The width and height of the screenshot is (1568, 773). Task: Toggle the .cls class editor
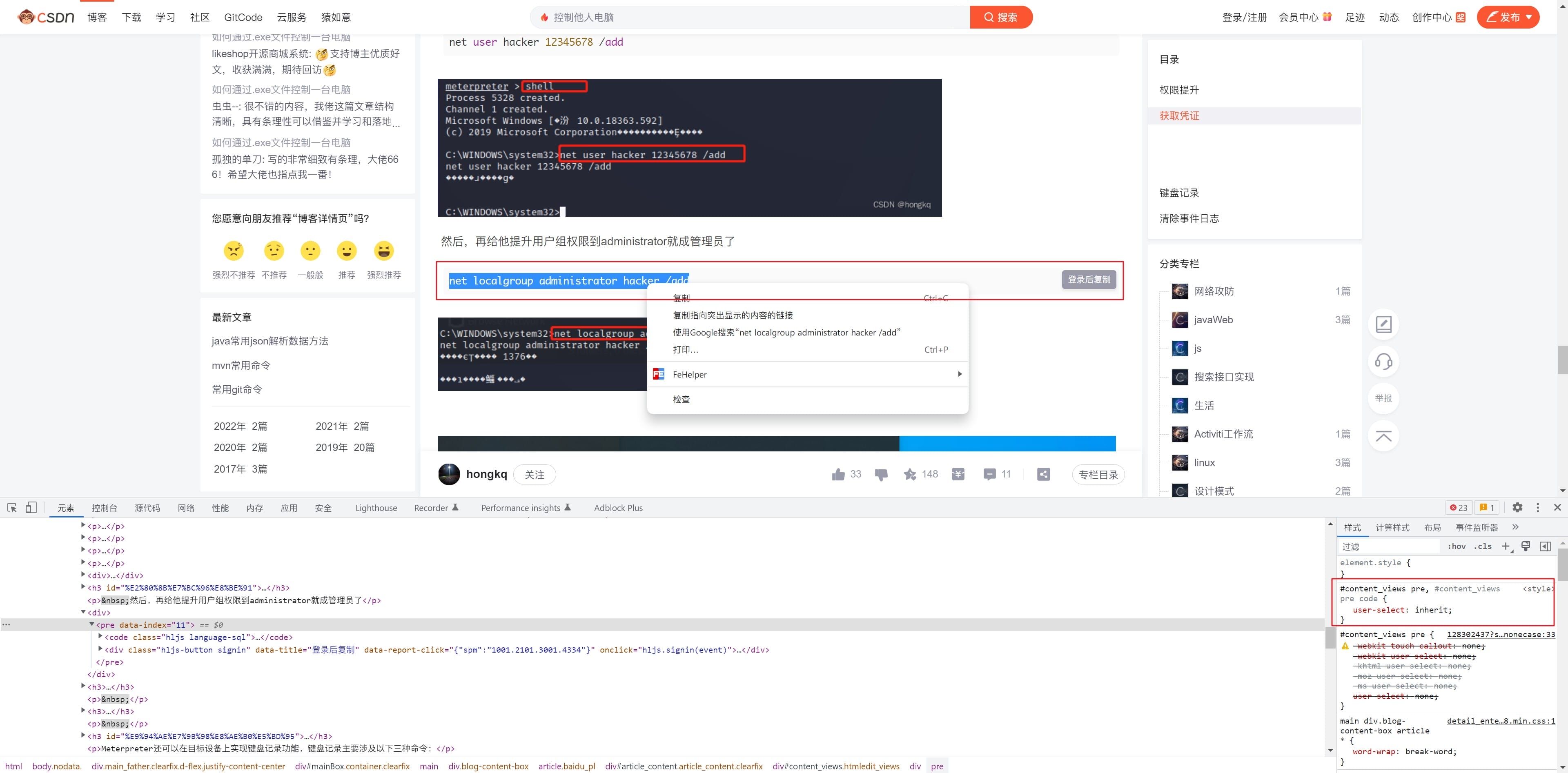1482,546
